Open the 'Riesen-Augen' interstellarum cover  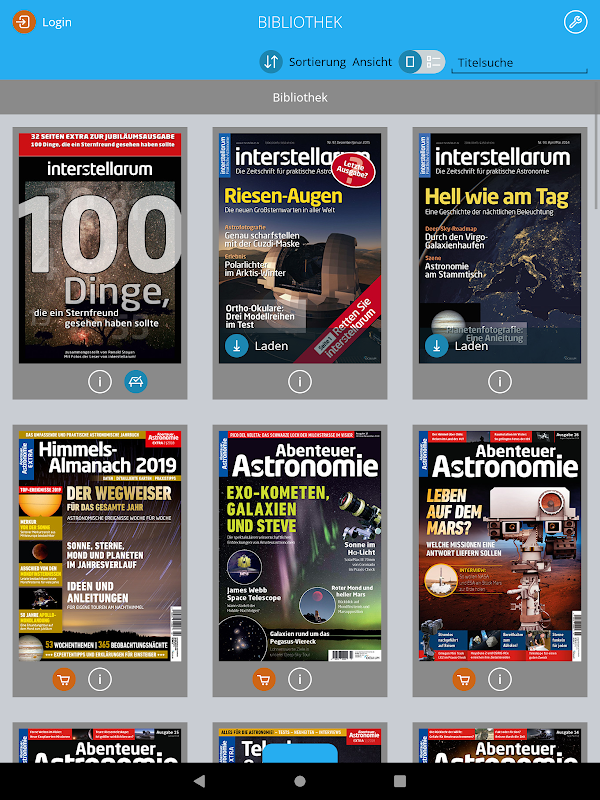click(300, 248)
